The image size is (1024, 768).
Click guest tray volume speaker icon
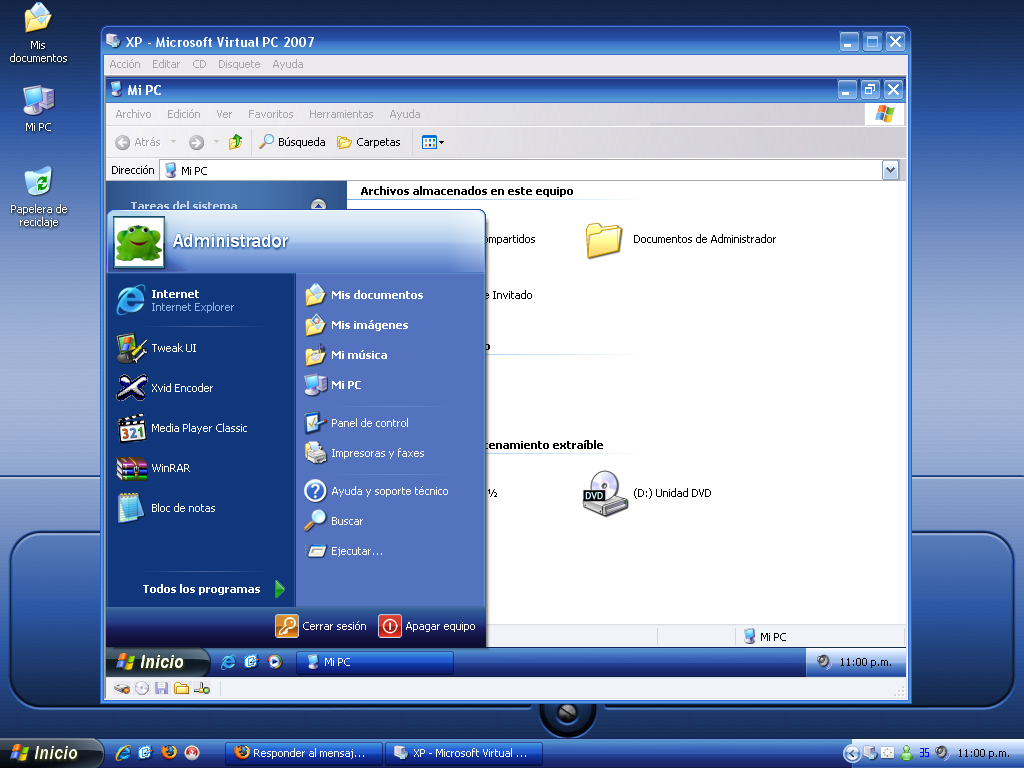coord(824,662)
